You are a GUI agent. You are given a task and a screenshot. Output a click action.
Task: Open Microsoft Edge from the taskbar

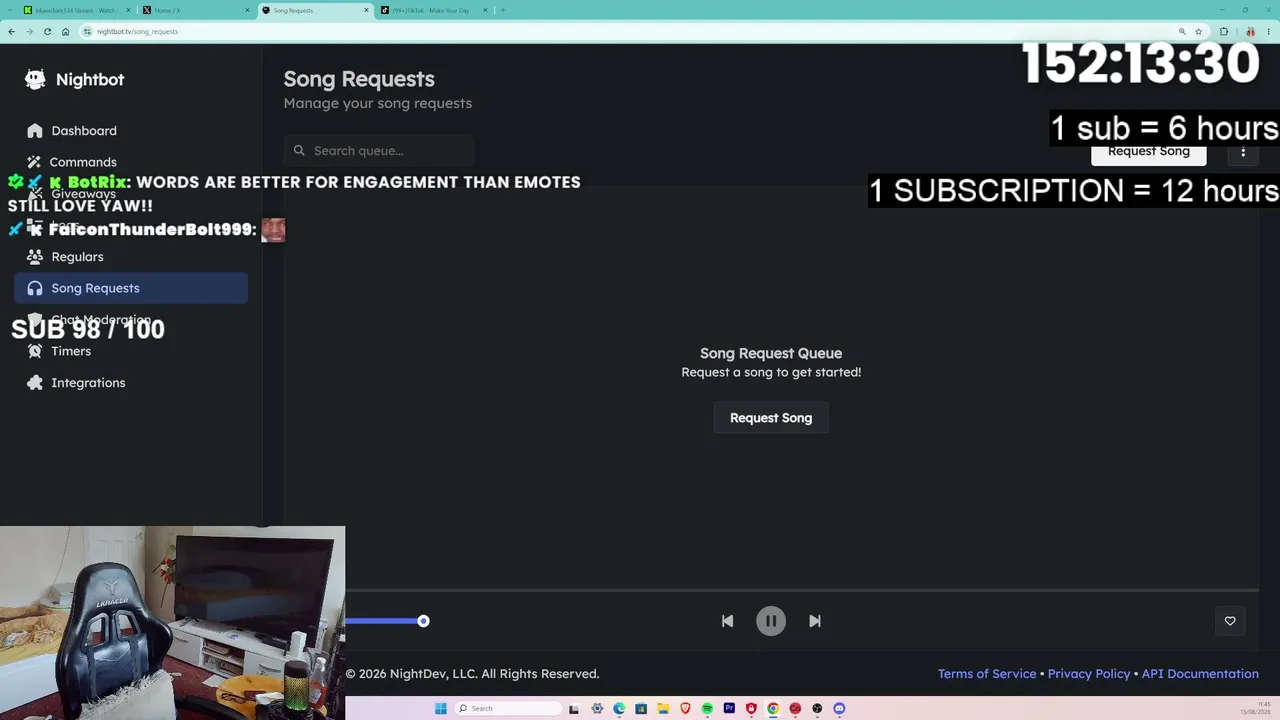619,709
